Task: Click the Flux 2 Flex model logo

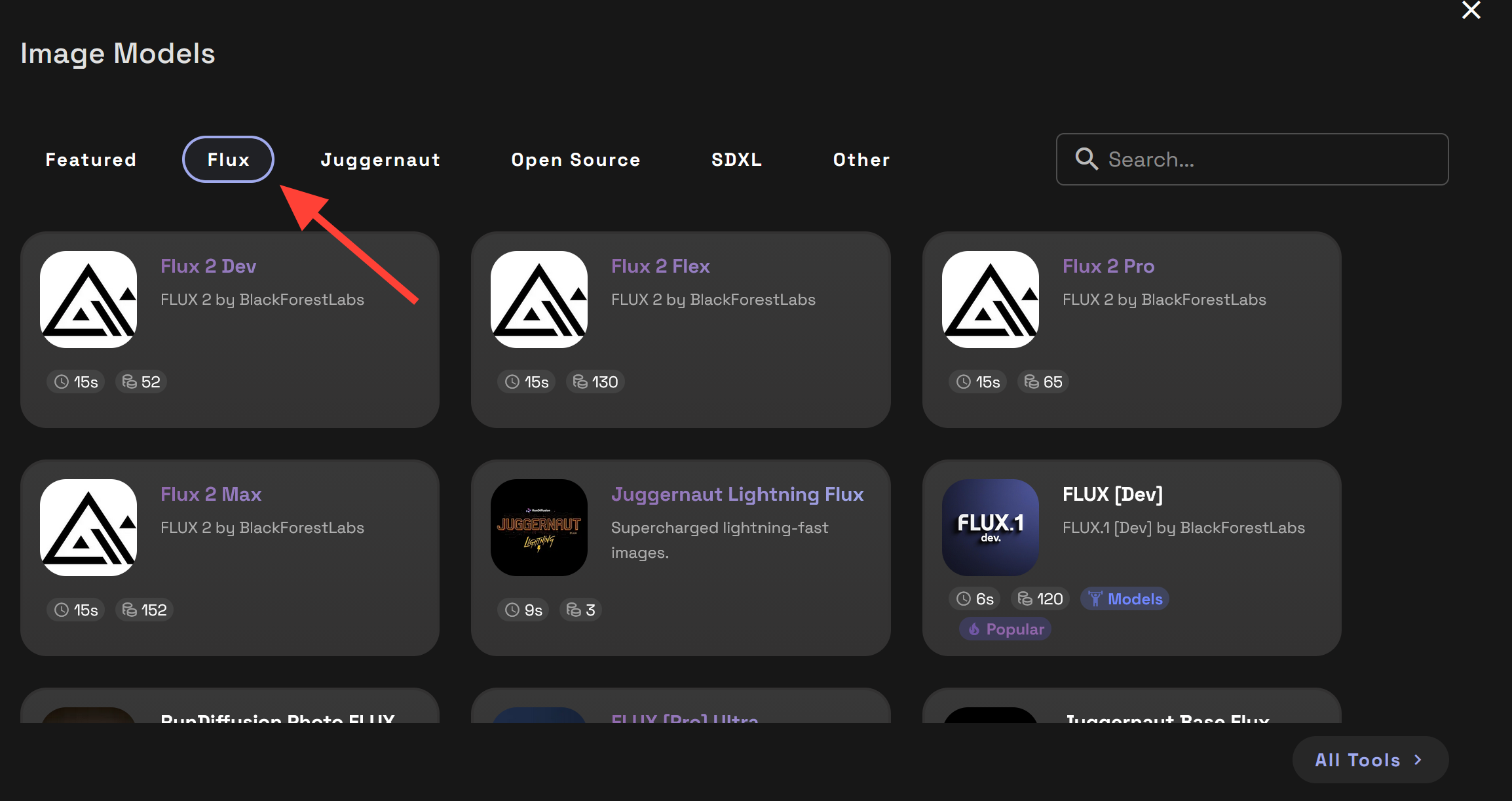Action: tap(539, 300)
